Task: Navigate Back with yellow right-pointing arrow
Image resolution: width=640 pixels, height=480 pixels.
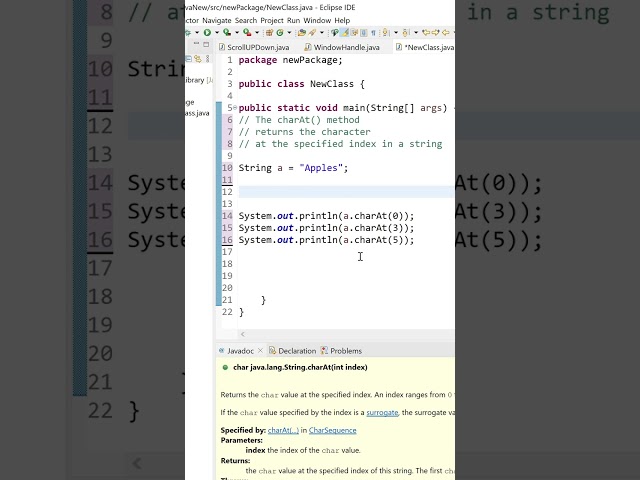Action: [435, 32]
